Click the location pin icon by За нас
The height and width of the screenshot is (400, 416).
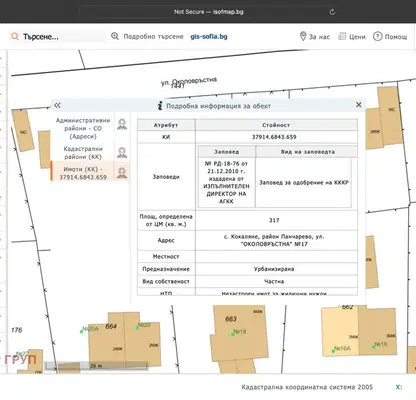[303, 36]
